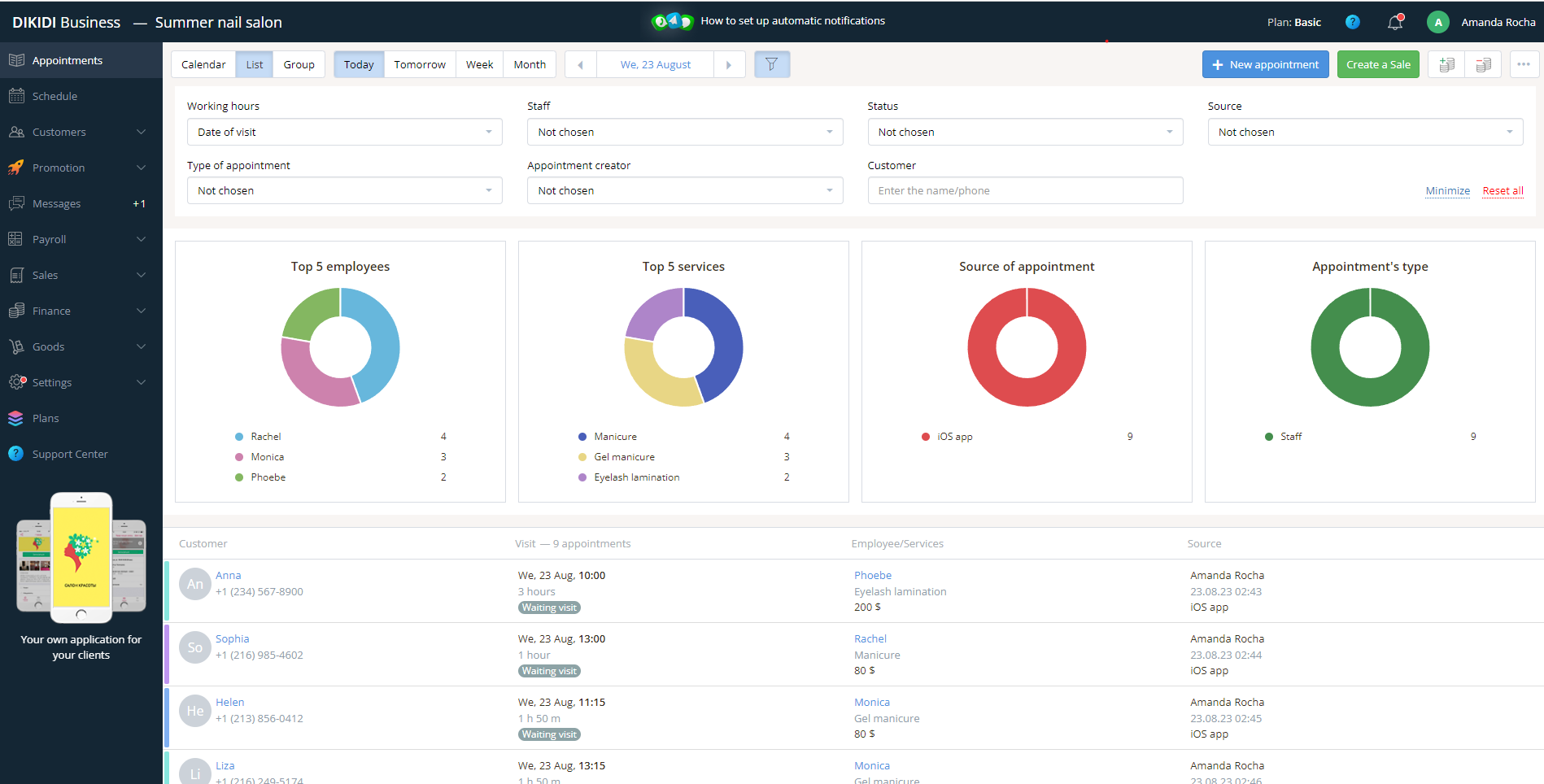Click Helen's avatar circle
Screen dimensions: 1544x784
[x=195, y=711]
